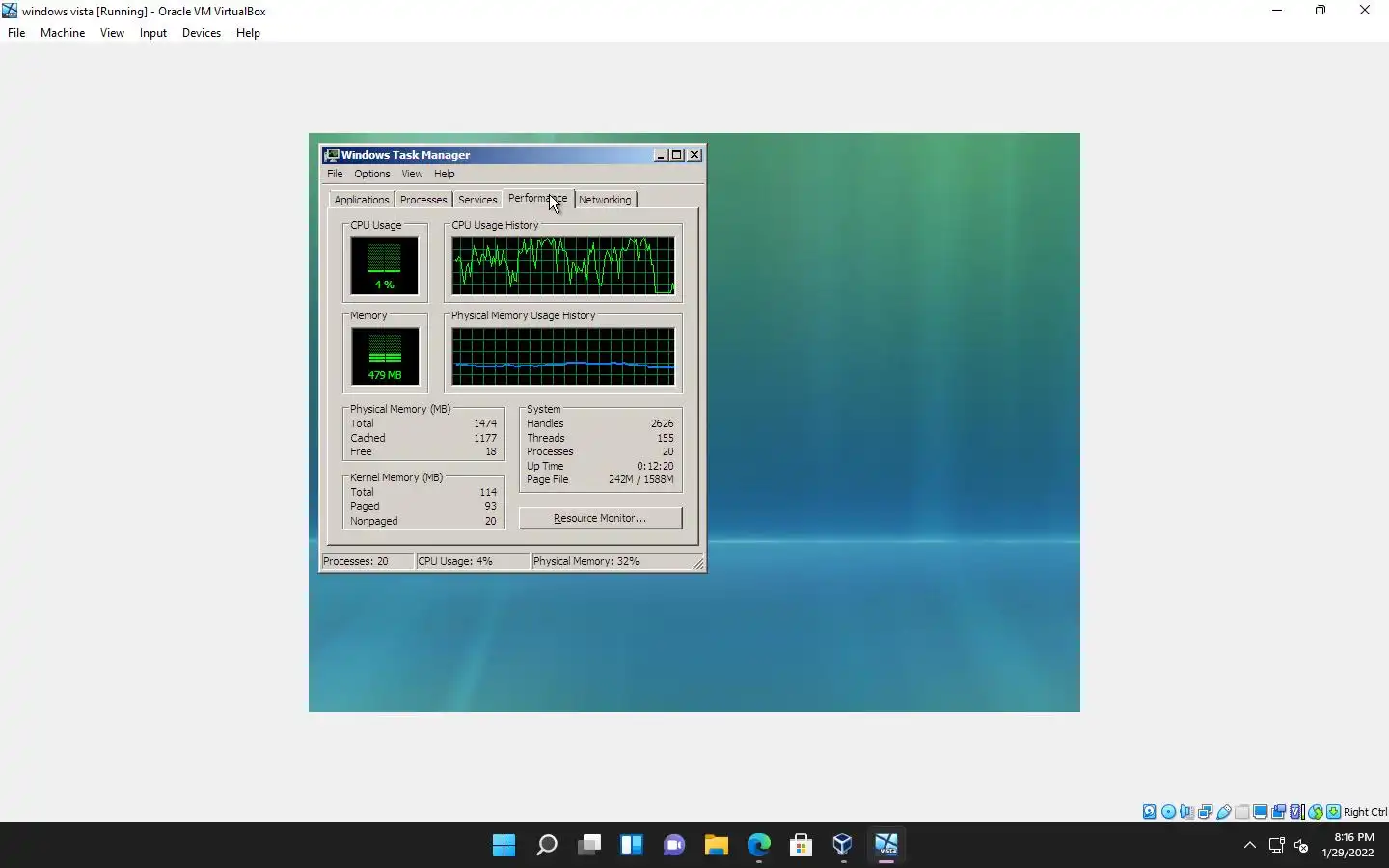
Task: Click the volume tray icon
Action: 1301,846
